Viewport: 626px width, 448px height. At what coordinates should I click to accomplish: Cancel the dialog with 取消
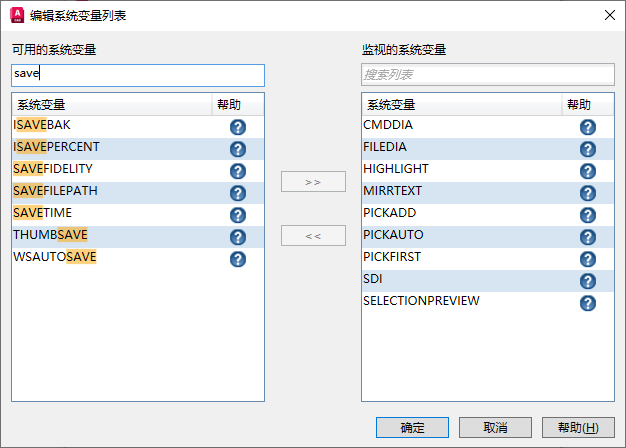[x=494, y=427]
